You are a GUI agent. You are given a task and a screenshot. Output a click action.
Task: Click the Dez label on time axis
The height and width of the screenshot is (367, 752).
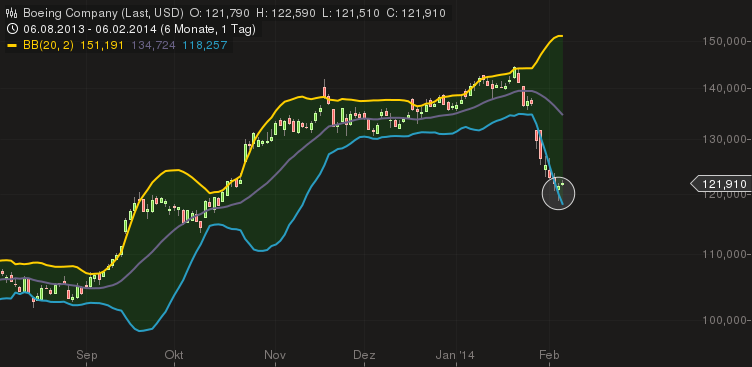(364, 355)
